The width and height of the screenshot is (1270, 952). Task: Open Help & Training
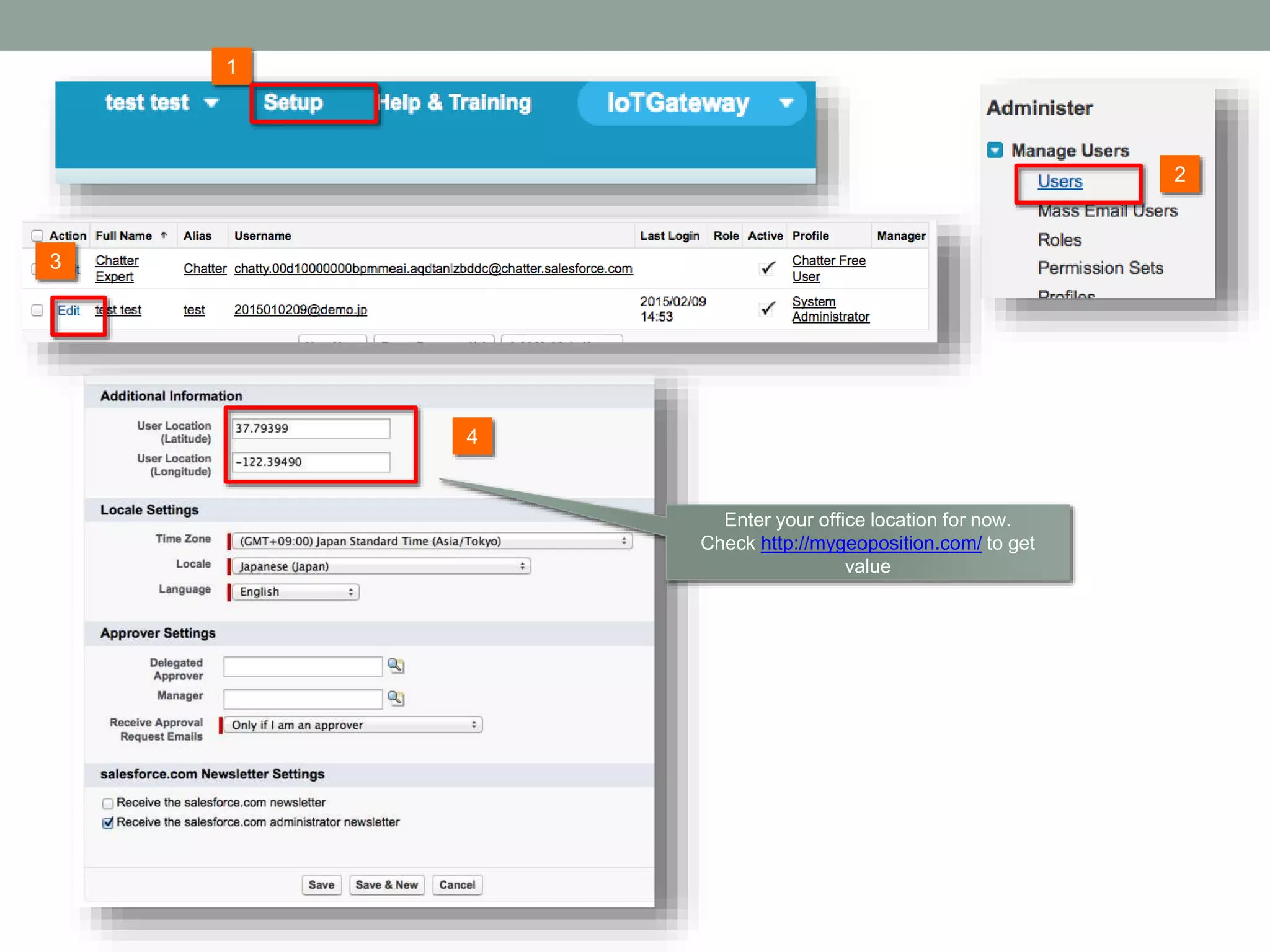click(456, 103)
